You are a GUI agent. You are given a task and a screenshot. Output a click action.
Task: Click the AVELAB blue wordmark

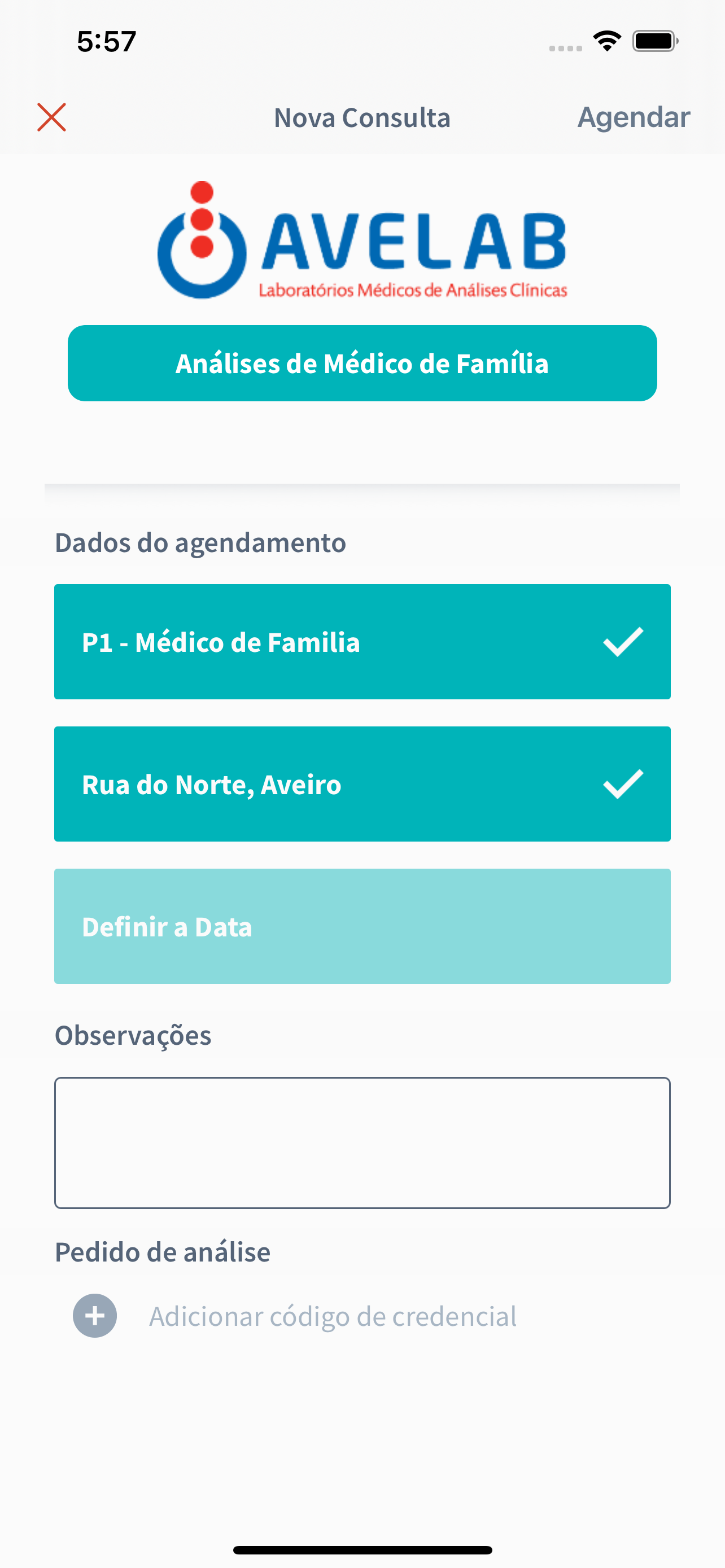(x=414, y=241)
